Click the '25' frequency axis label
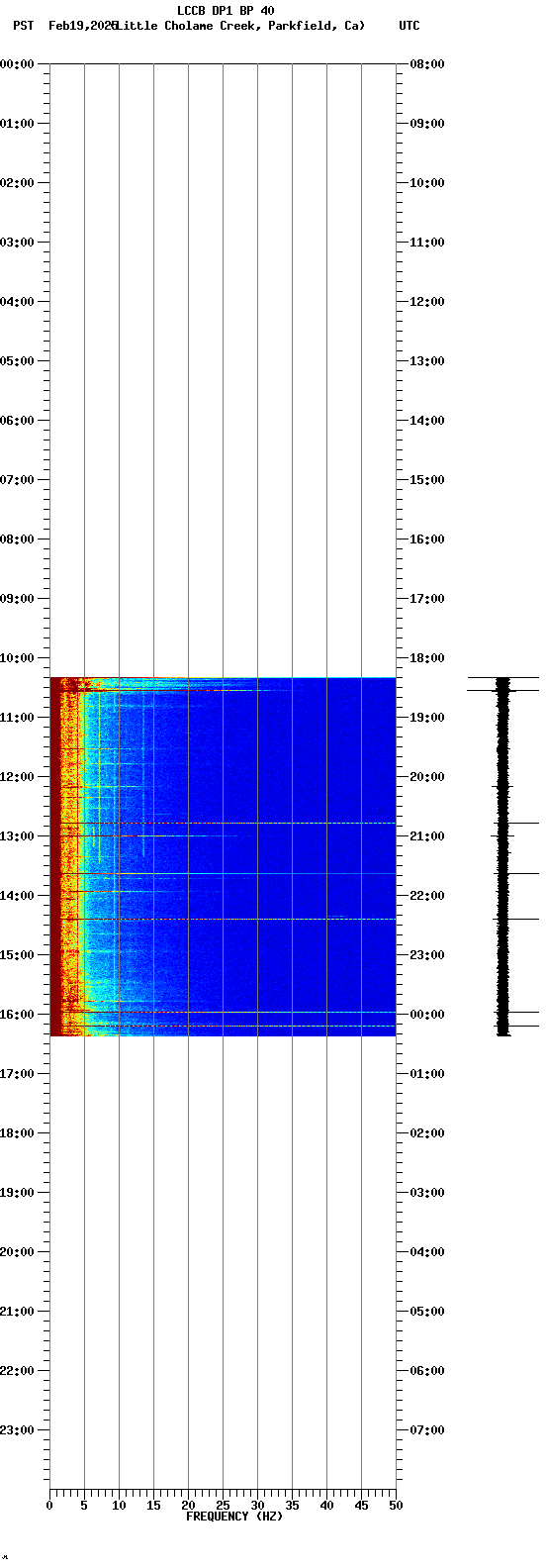Image resolution: width=546 pixels, height=1568 pixels. click(x=223, y=1506)
